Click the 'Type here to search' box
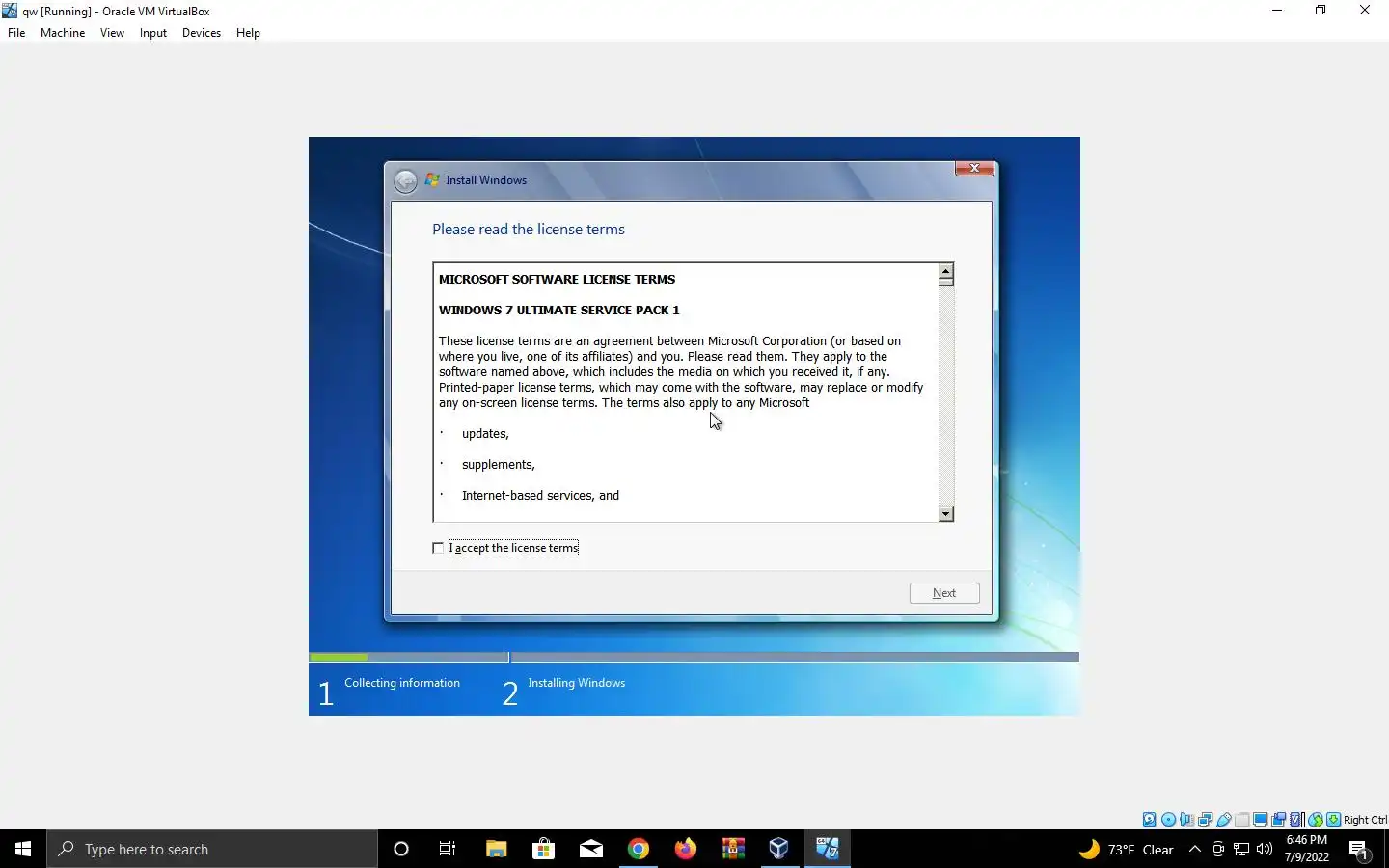The image size is (1389, 868). [x=212, y=849]
